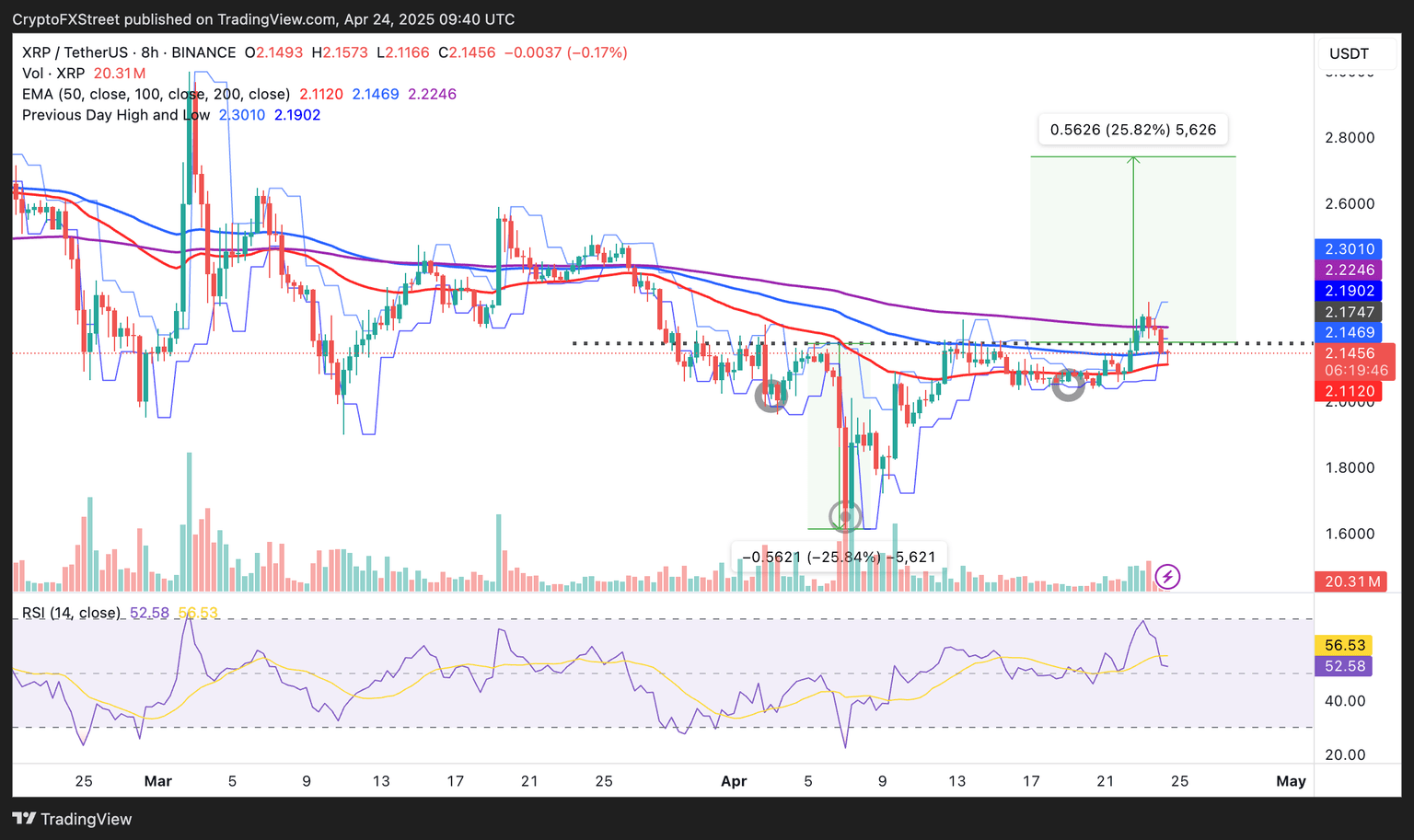Viewport: 1414px width, 840px height.
Task: Click the gray circle marker near April 19
Action: tap(1068, 385)
